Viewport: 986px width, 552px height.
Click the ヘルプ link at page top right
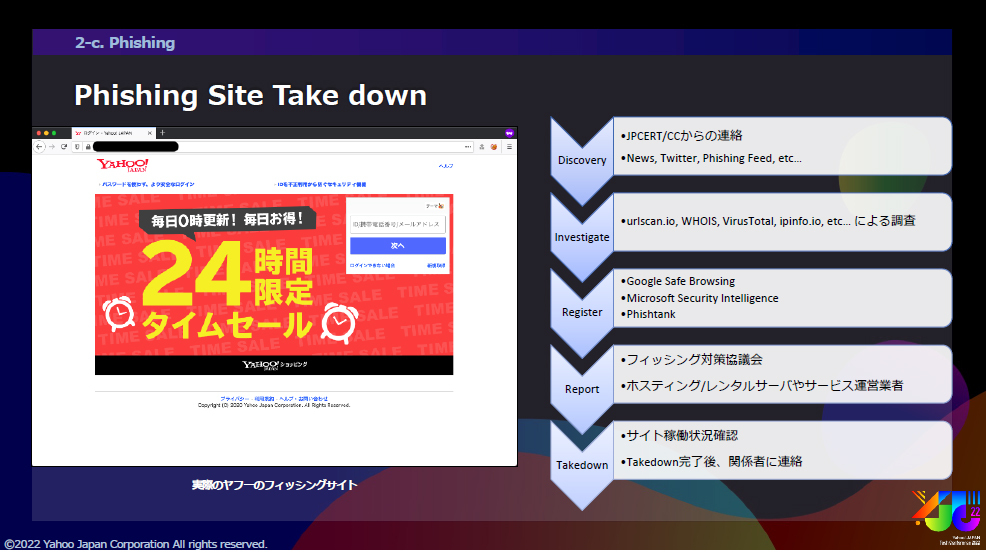(x=446, y=166)
